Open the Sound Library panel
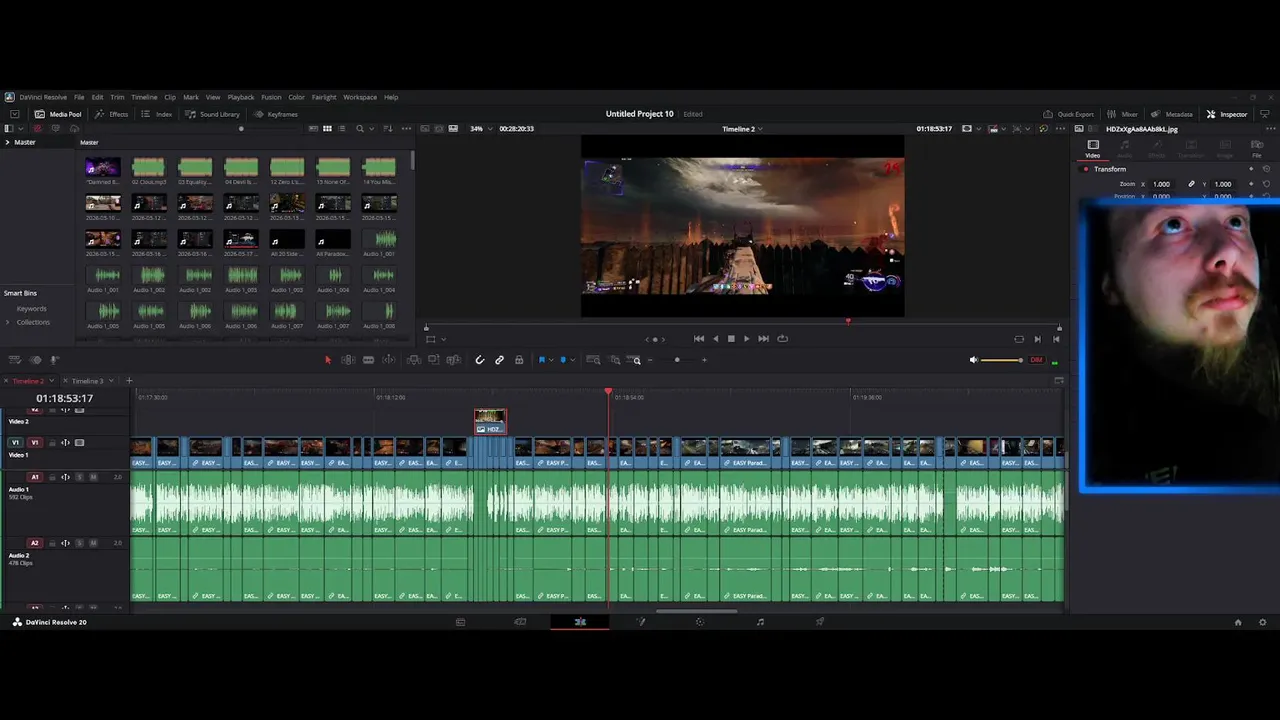This screenshot has height=720, width=1280. (213, 114)
